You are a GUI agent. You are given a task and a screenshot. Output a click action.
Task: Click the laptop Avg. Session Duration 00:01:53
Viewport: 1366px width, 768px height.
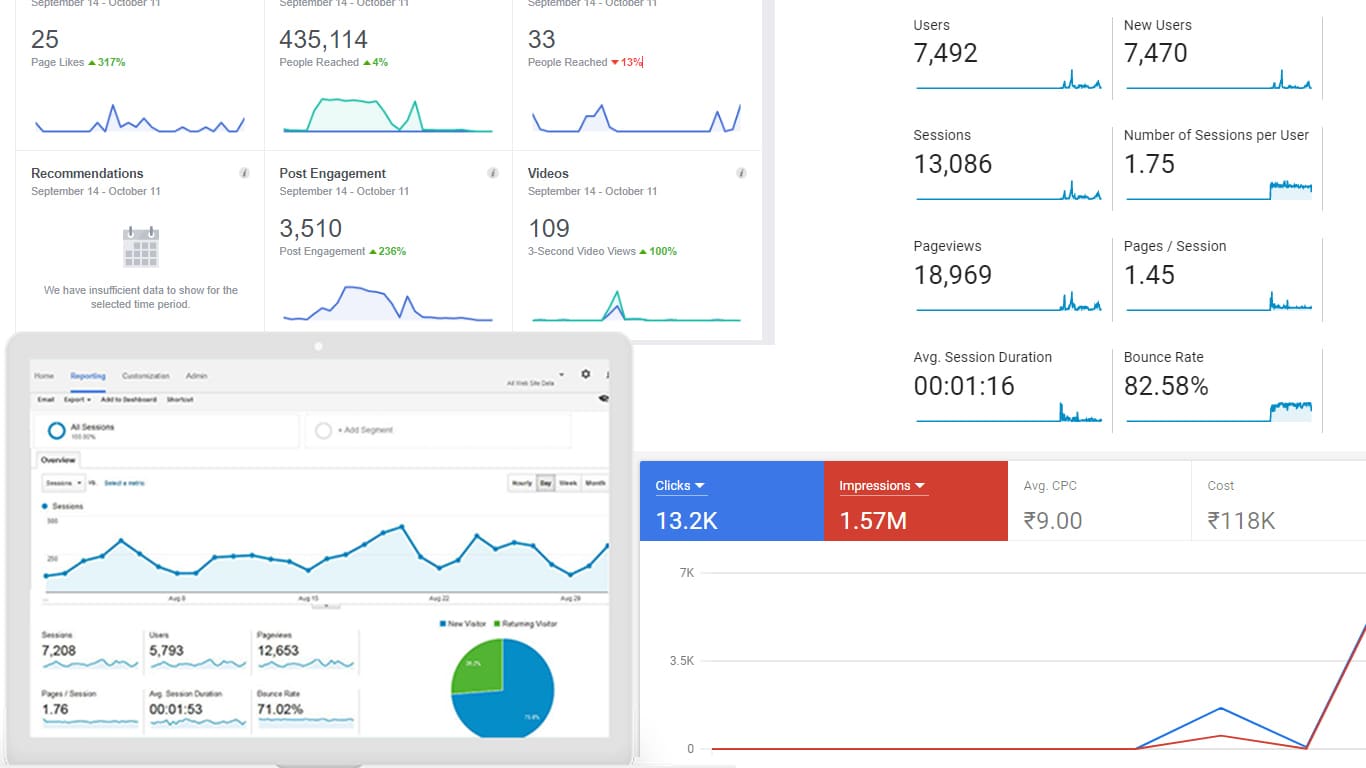176,710
